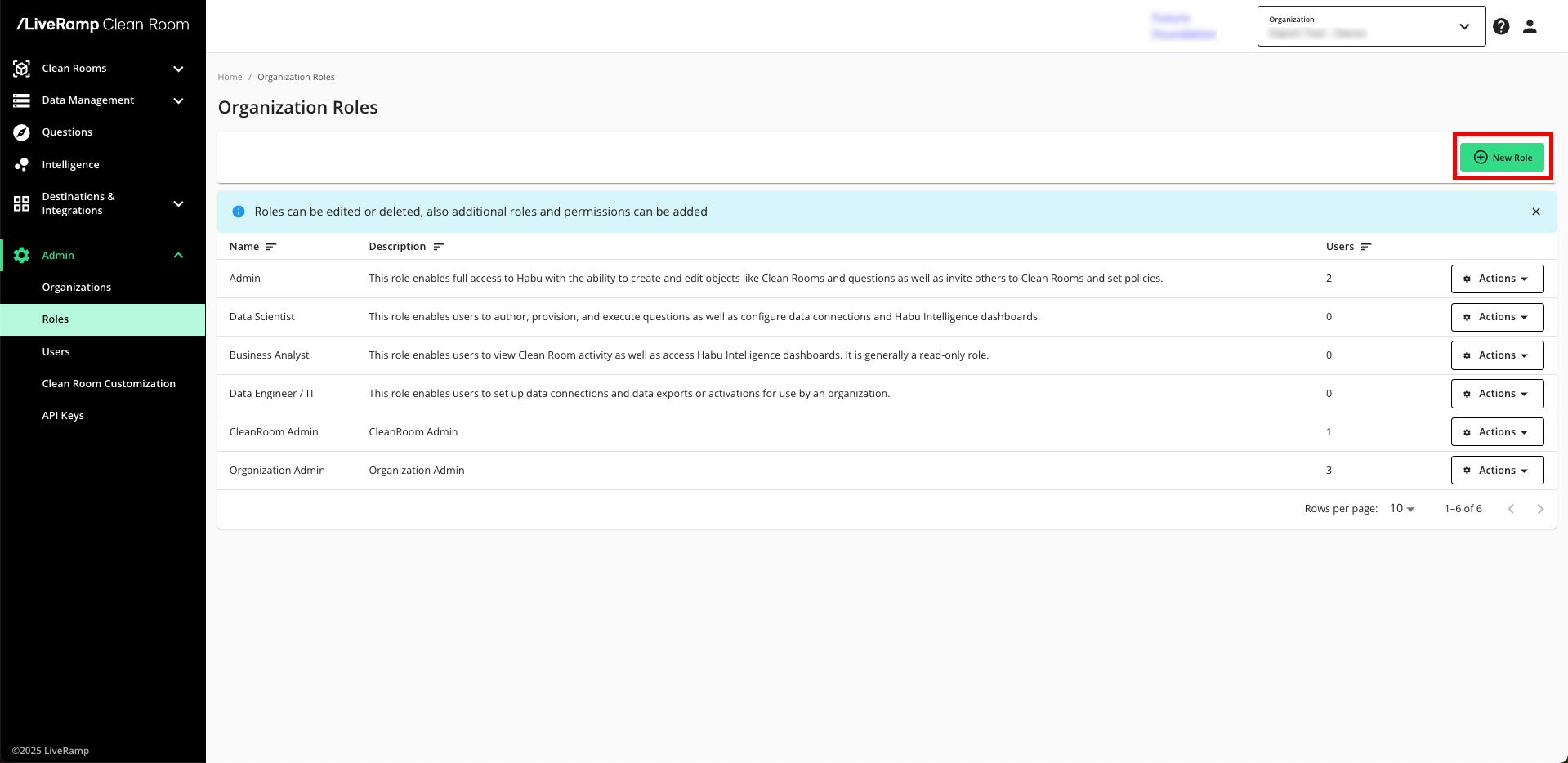This screenshot has height=763, width=1568.
Task: Select the CleanRoom Admin role name
Action: point(274,432)
